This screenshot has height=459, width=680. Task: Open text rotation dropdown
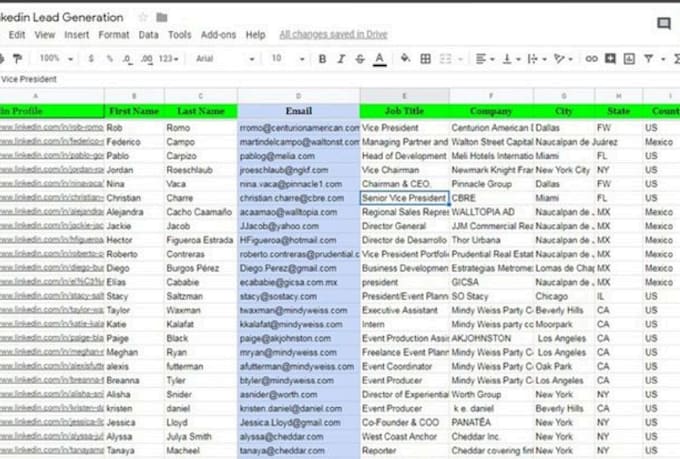pyautogui.click(x=563, y=59)
